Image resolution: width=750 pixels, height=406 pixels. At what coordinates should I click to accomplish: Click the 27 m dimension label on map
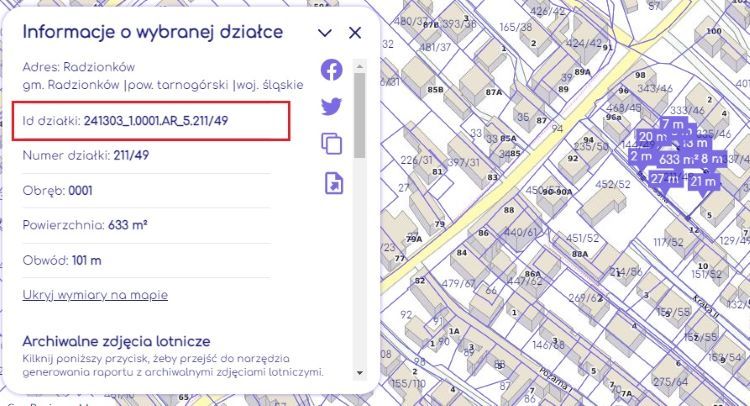665,179
